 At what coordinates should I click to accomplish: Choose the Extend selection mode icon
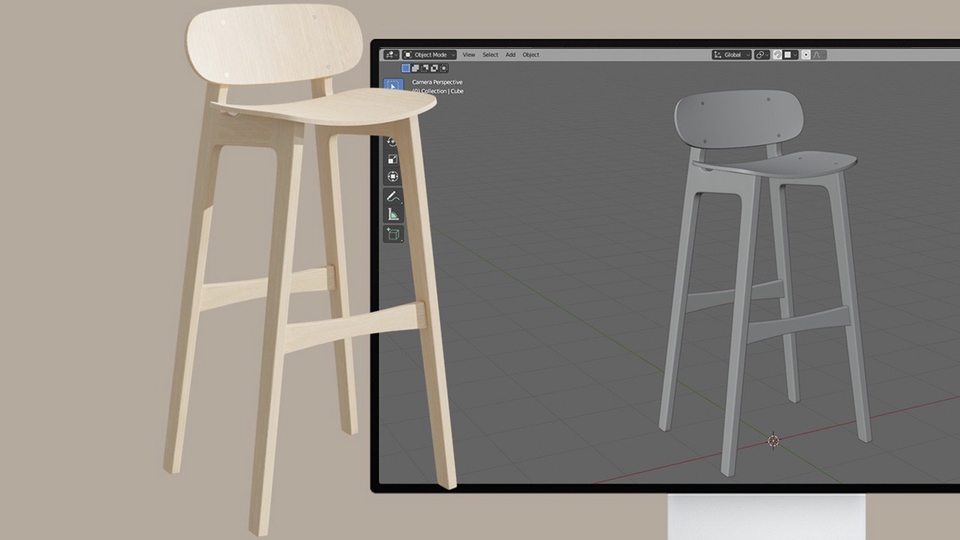pos(415,68)
